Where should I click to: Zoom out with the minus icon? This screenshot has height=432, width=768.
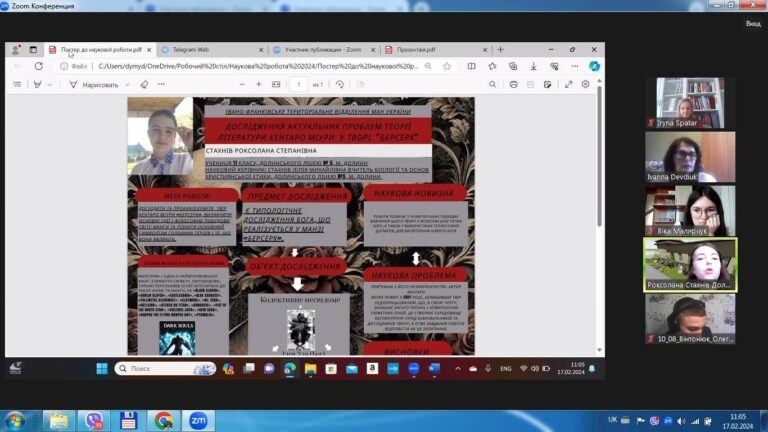[242, 84]
